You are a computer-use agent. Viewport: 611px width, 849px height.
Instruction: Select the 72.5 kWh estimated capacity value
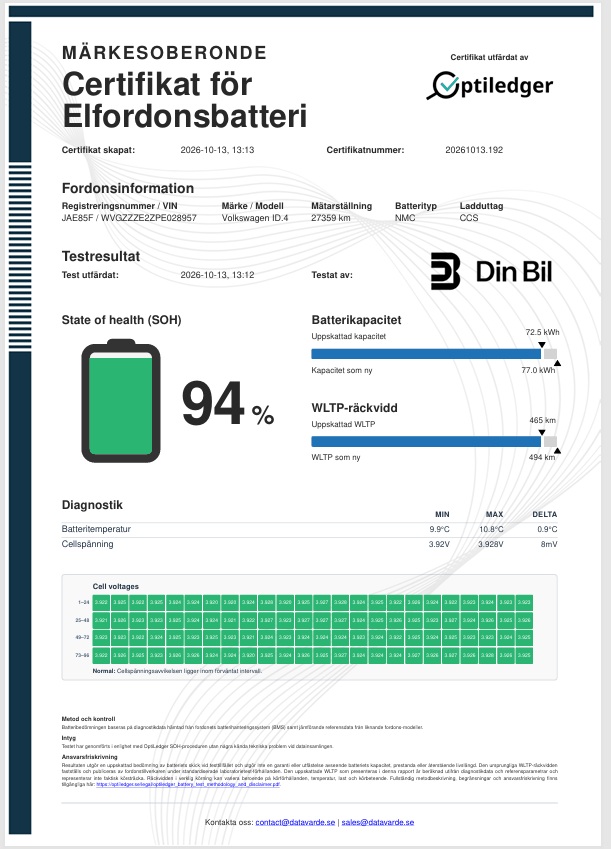542,332
